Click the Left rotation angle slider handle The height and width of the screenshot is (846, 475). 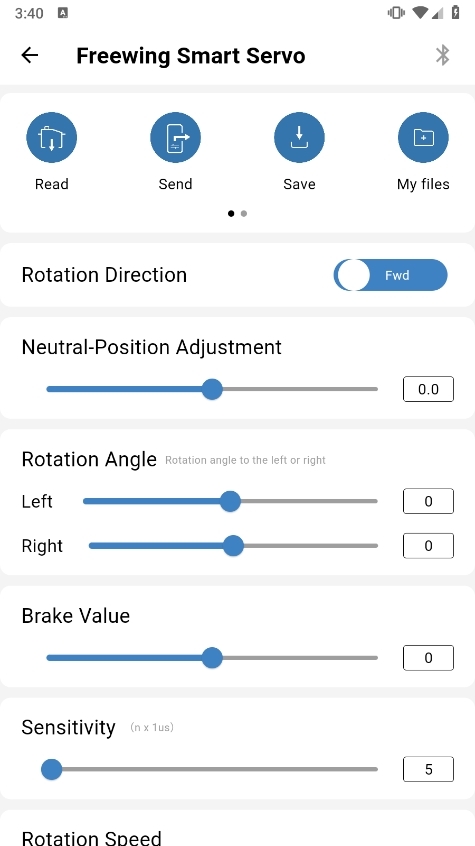pos(230,501)
